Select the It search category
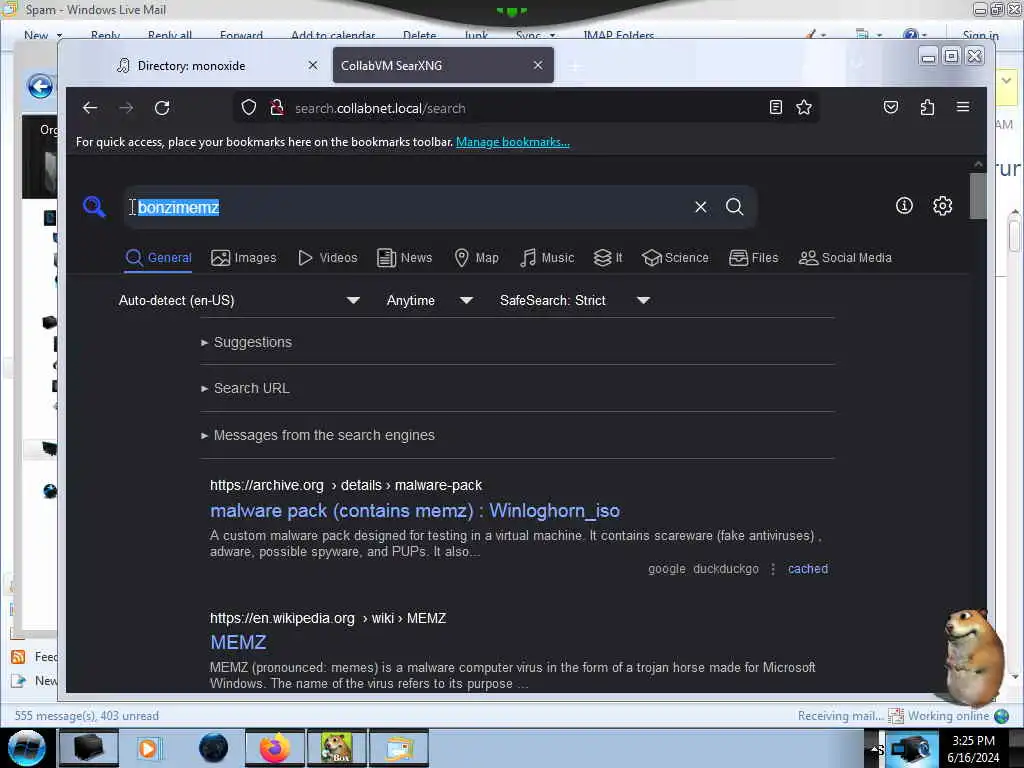 608,258
